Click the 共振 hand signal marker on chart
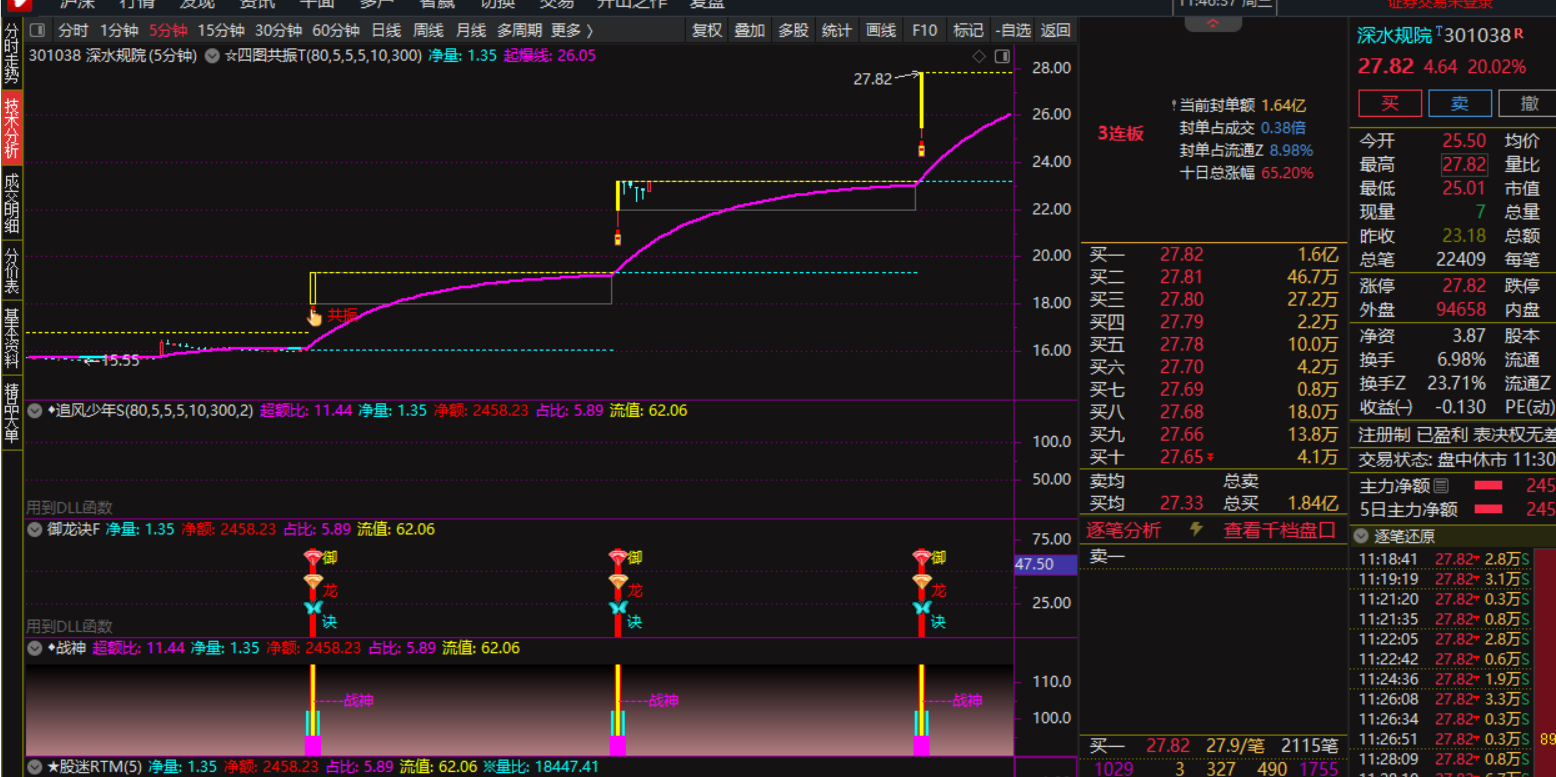This screenshot has width=1556, height=777. [x=315, y=316]
